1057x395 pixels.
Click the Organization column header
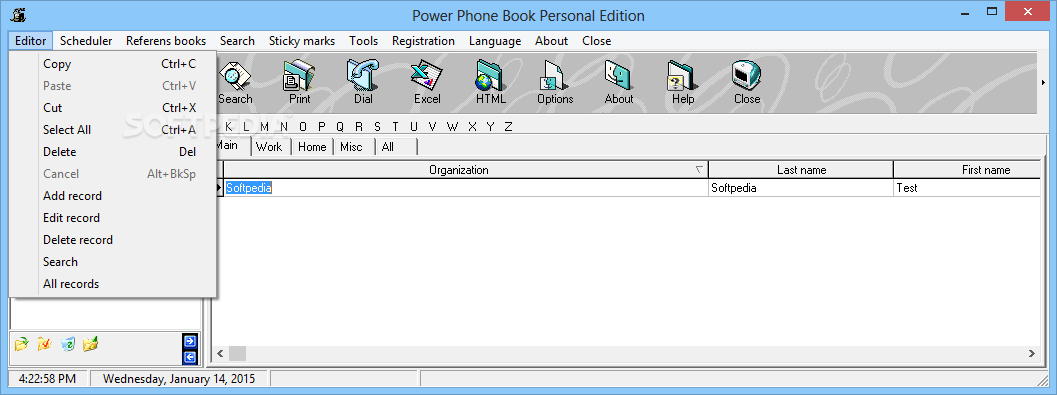click(465, 170)
